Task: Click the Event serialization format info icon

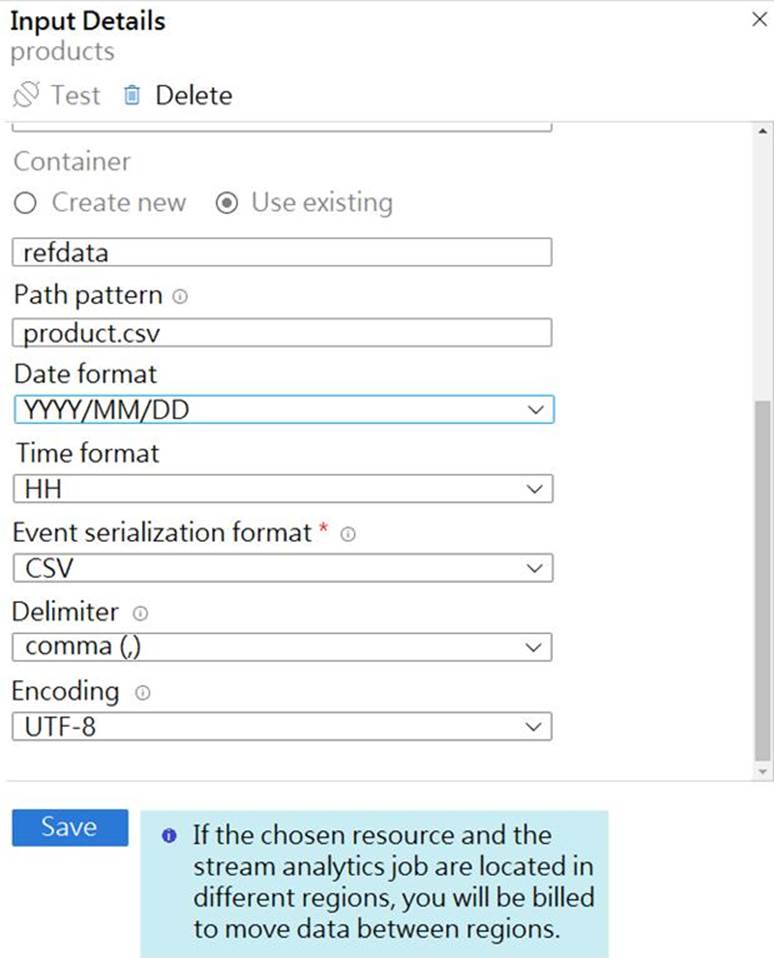Action: click(348, 535)
